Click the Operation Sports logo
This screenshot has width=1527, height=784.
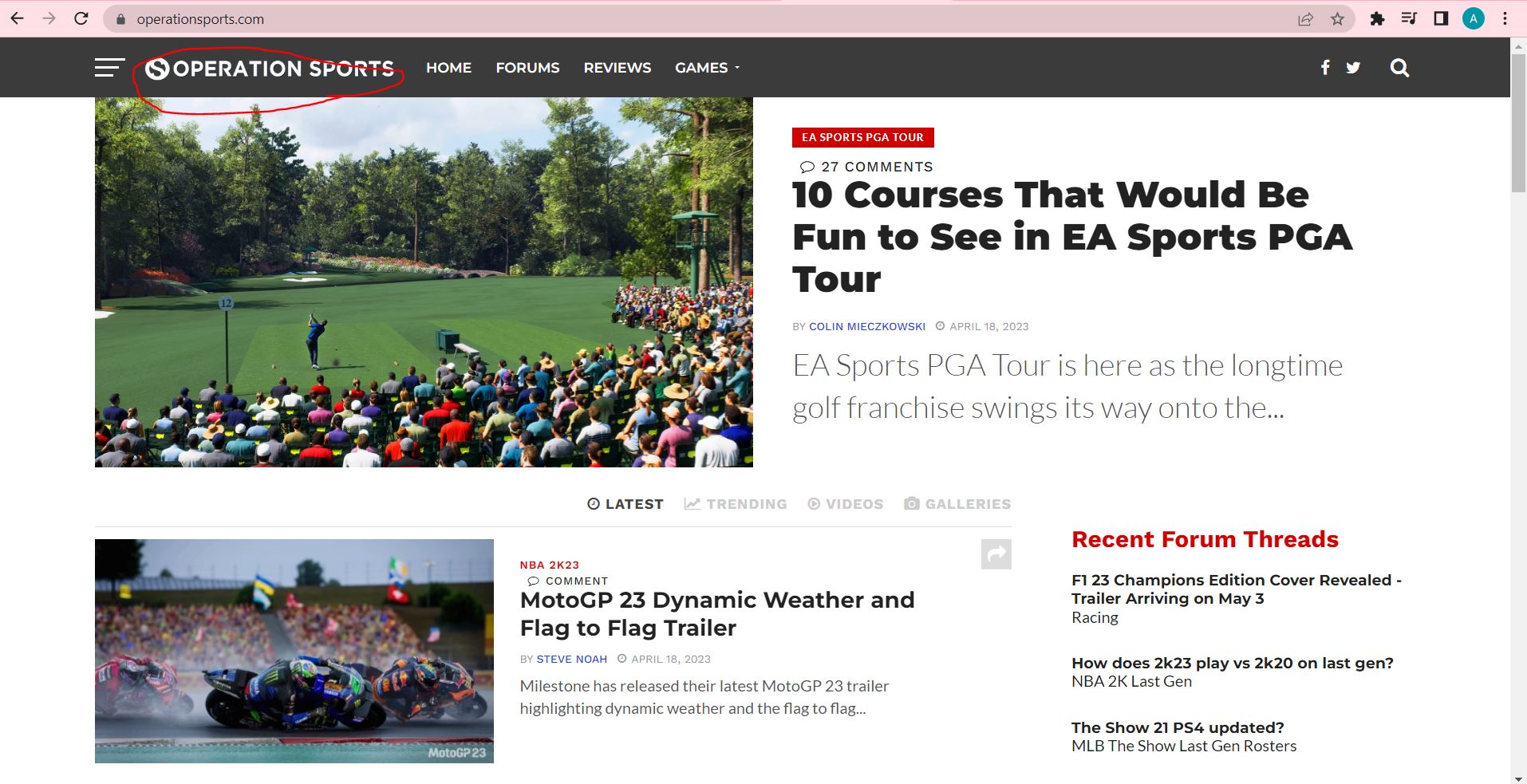coord(270,69)
